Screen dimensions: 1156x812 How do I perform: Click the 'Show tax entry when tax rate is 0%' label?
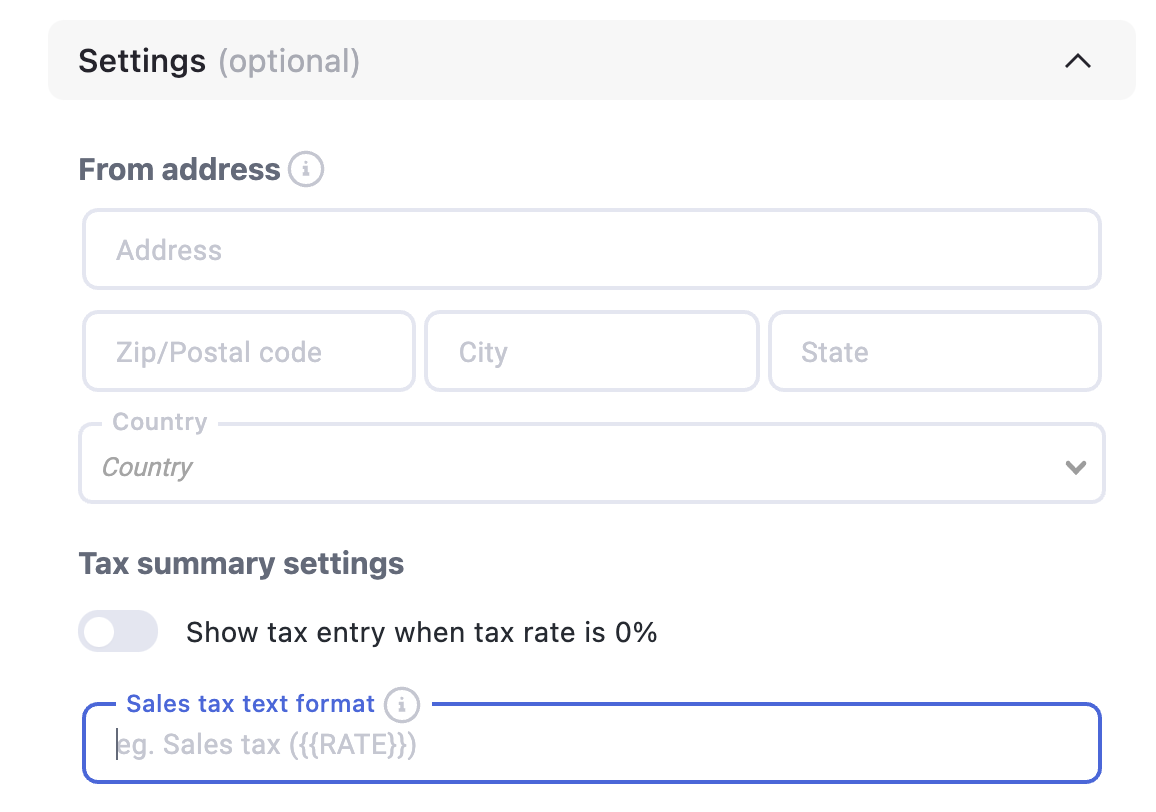click(x=421, y=633)
